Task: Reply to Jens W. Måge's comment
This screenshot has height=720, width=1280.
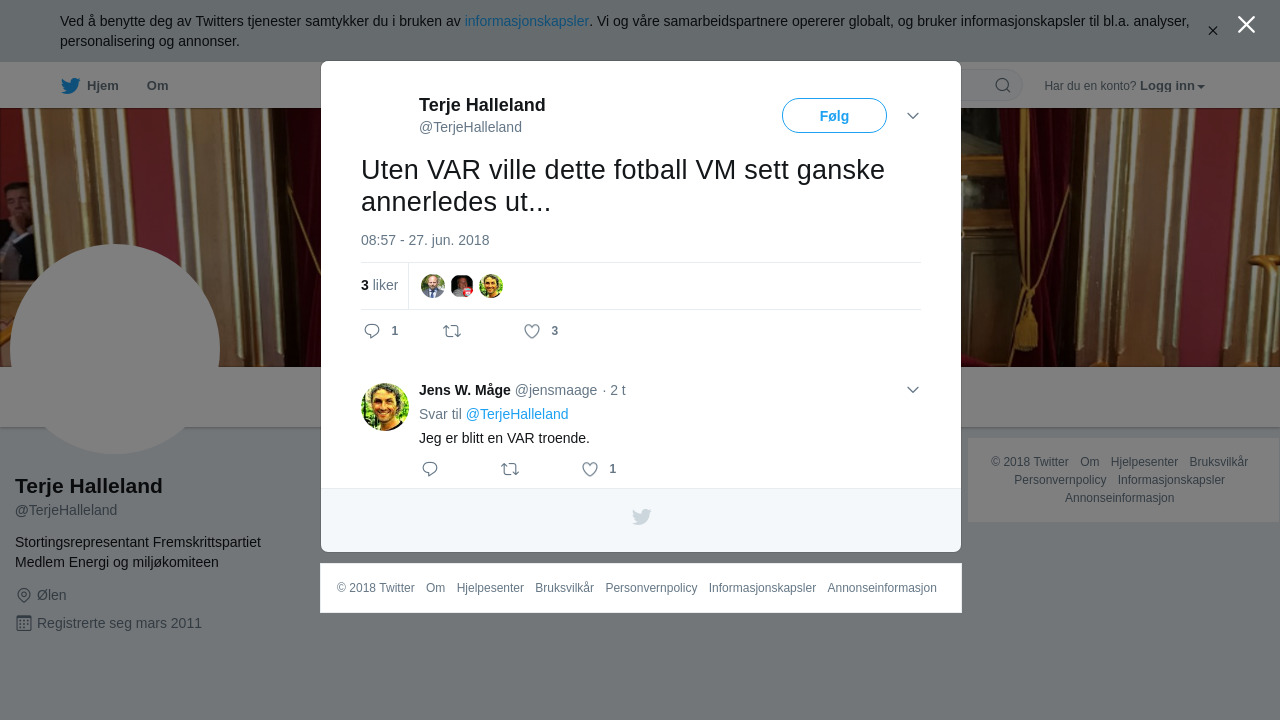Action: click(430, 469)
